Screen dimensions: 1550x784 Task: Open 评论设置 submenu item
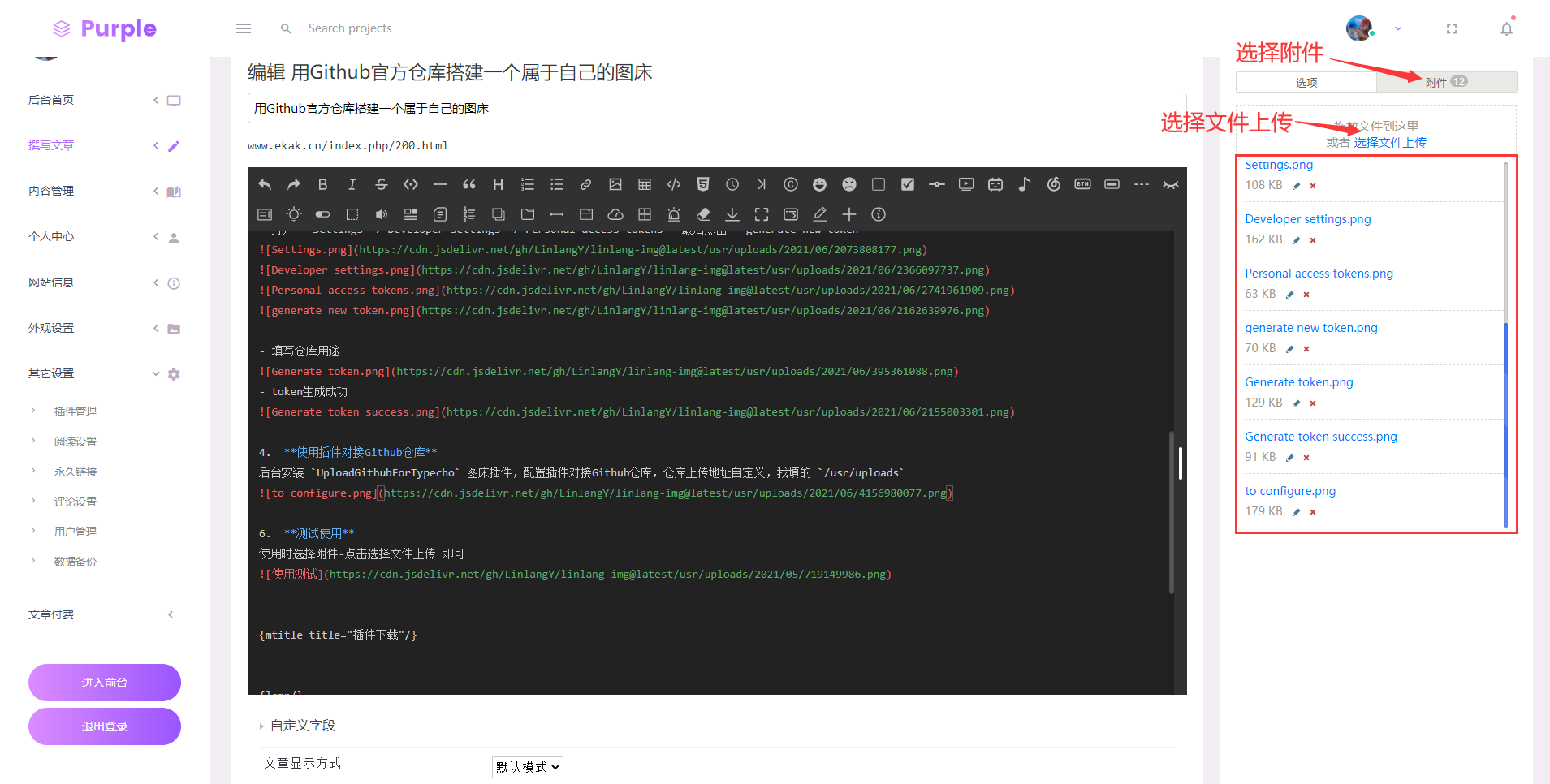75,502
